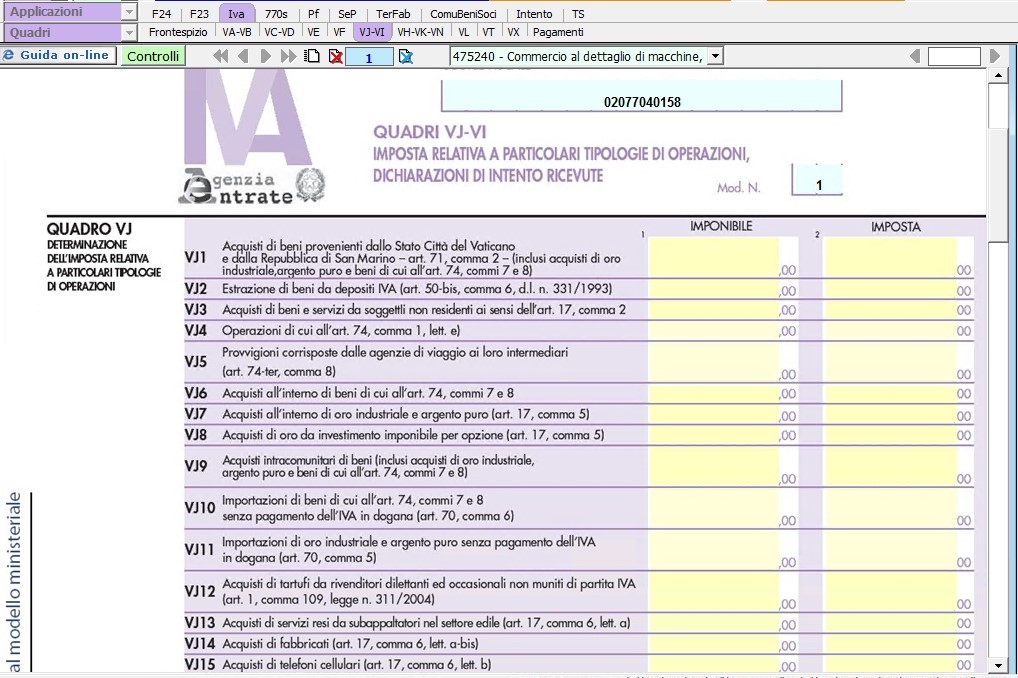Go to the VL quadro tab
This screenshot has width=1018, height=678.
[464, 32]
